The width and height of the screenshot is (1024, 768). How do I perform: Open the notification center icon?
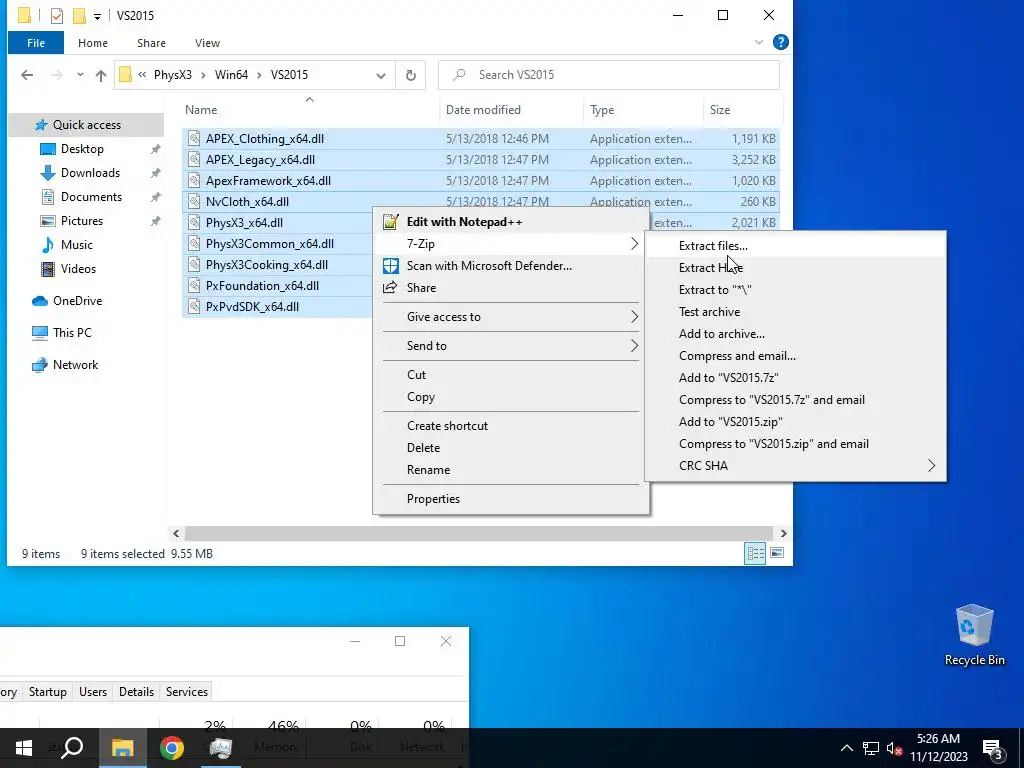(993, 748)
